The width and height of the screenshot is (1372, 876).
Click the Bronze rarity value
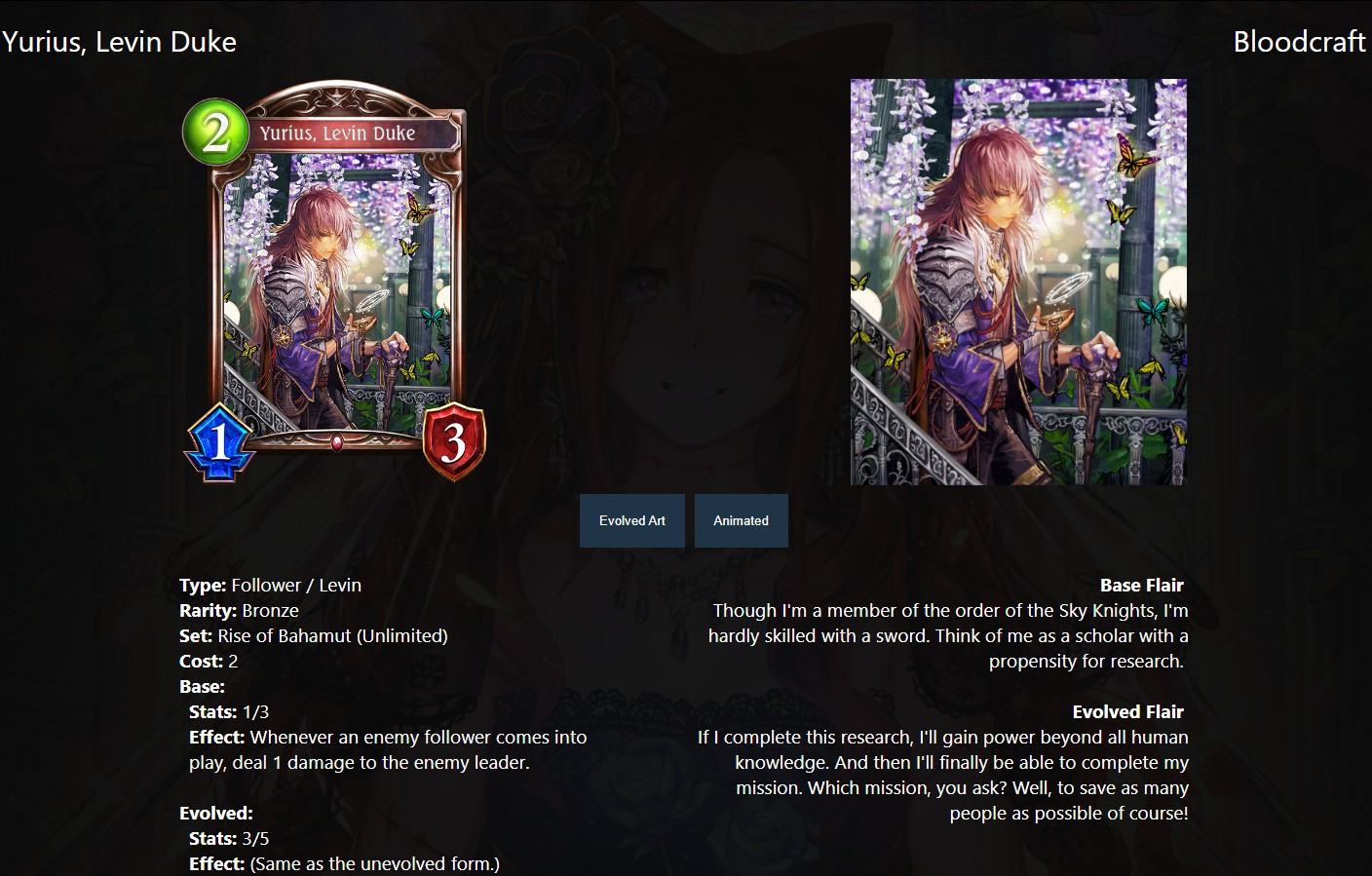270,610
